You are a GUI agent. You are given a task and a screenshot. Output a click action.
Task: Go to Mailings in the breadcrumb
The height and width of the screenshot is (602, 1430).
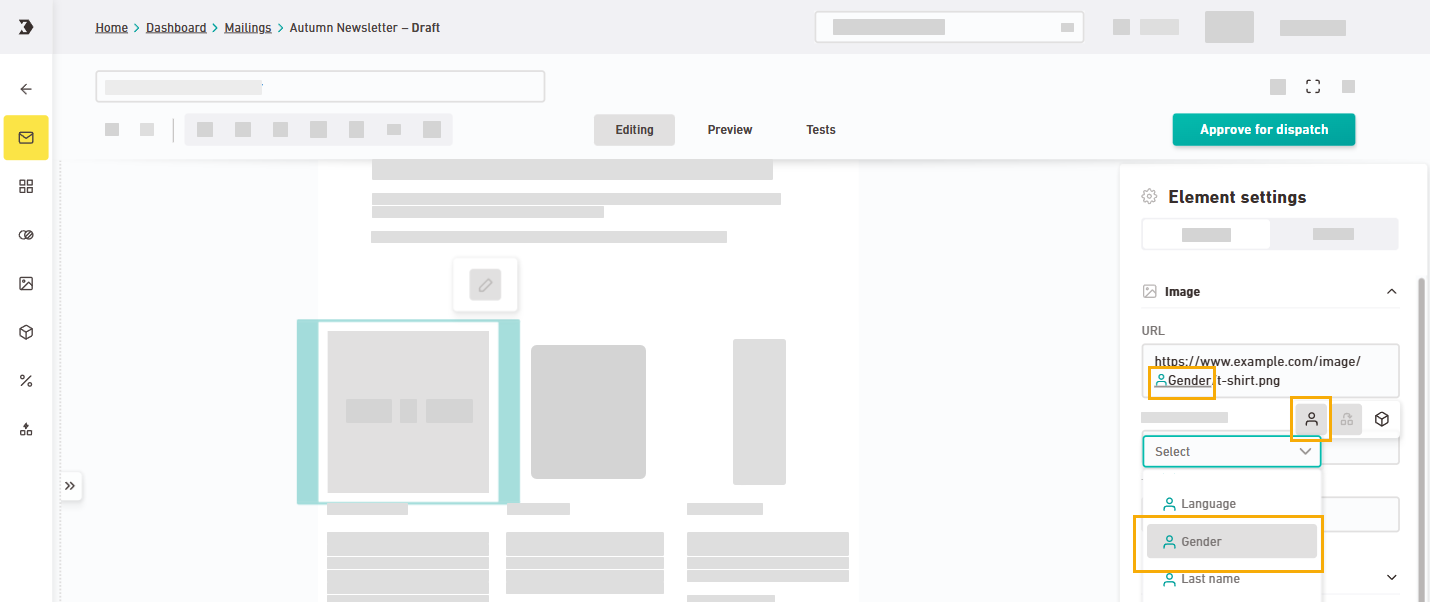pos(247,28)
